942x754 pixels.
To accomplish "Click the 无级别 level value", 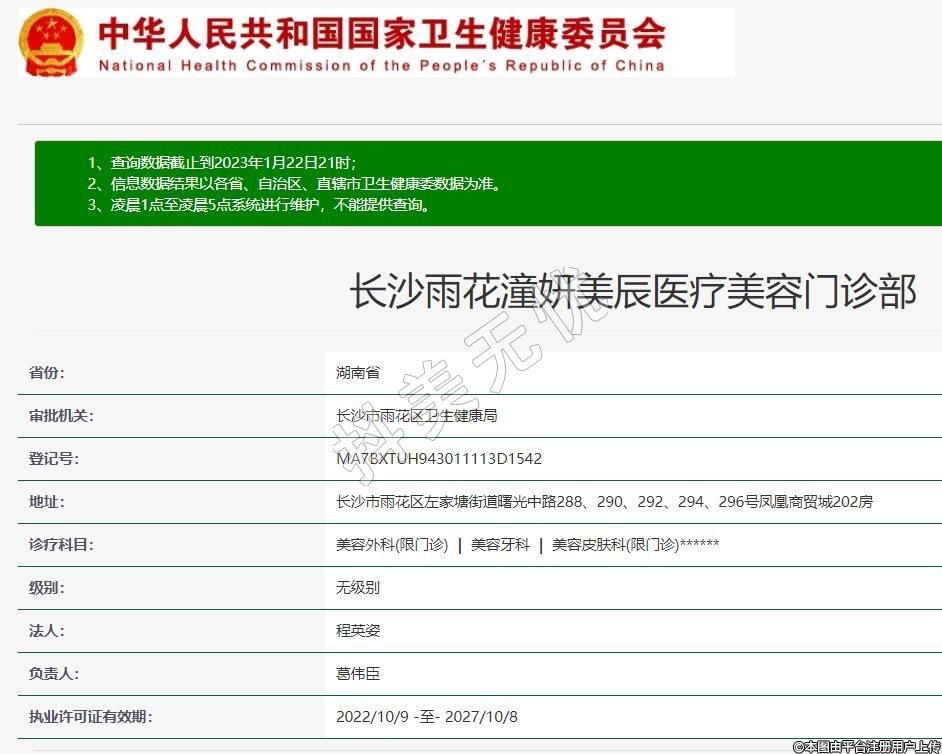I will click(x=358, y=588).
